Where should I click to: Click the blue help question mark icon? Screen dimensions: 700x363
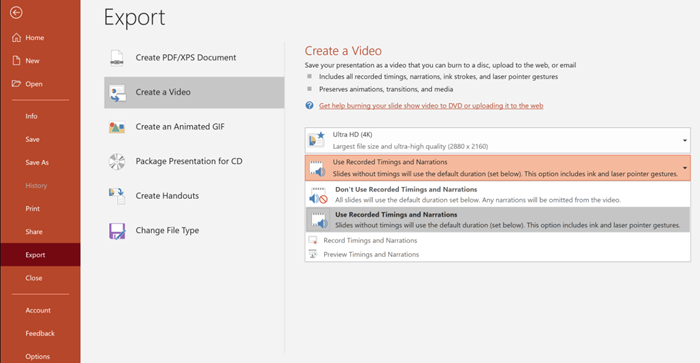(309, 105)
